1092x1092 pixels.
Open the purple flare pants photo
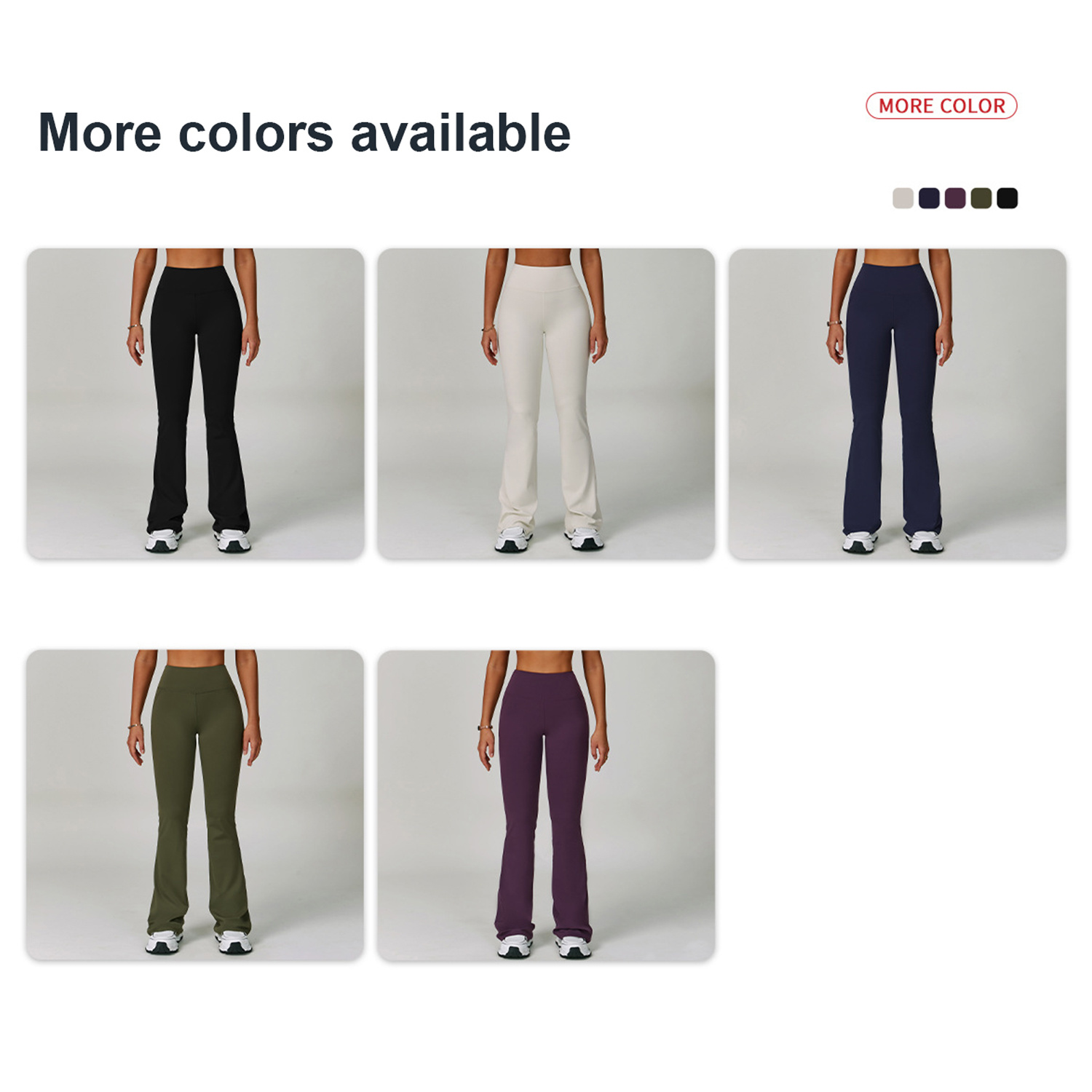546,805
